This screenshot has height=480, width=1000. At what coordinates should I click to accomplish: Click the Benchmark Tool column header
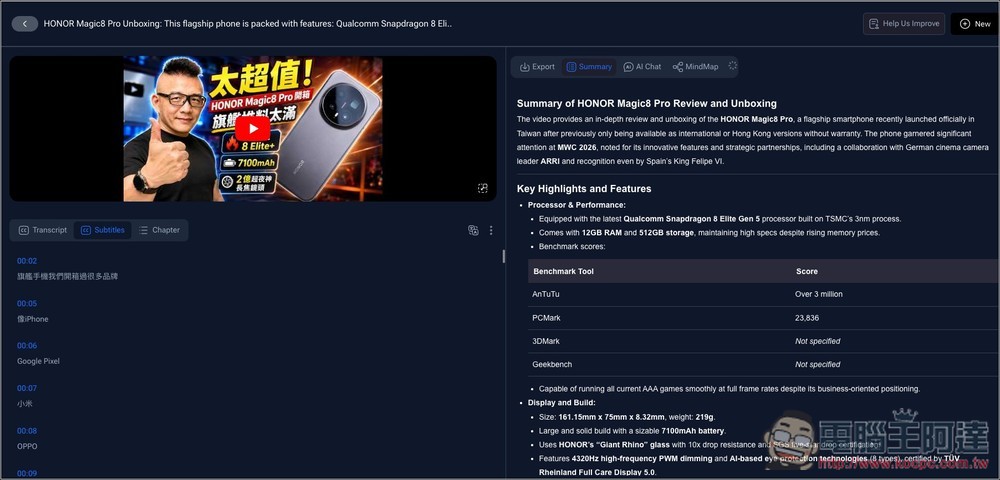[x=563, y=272]
